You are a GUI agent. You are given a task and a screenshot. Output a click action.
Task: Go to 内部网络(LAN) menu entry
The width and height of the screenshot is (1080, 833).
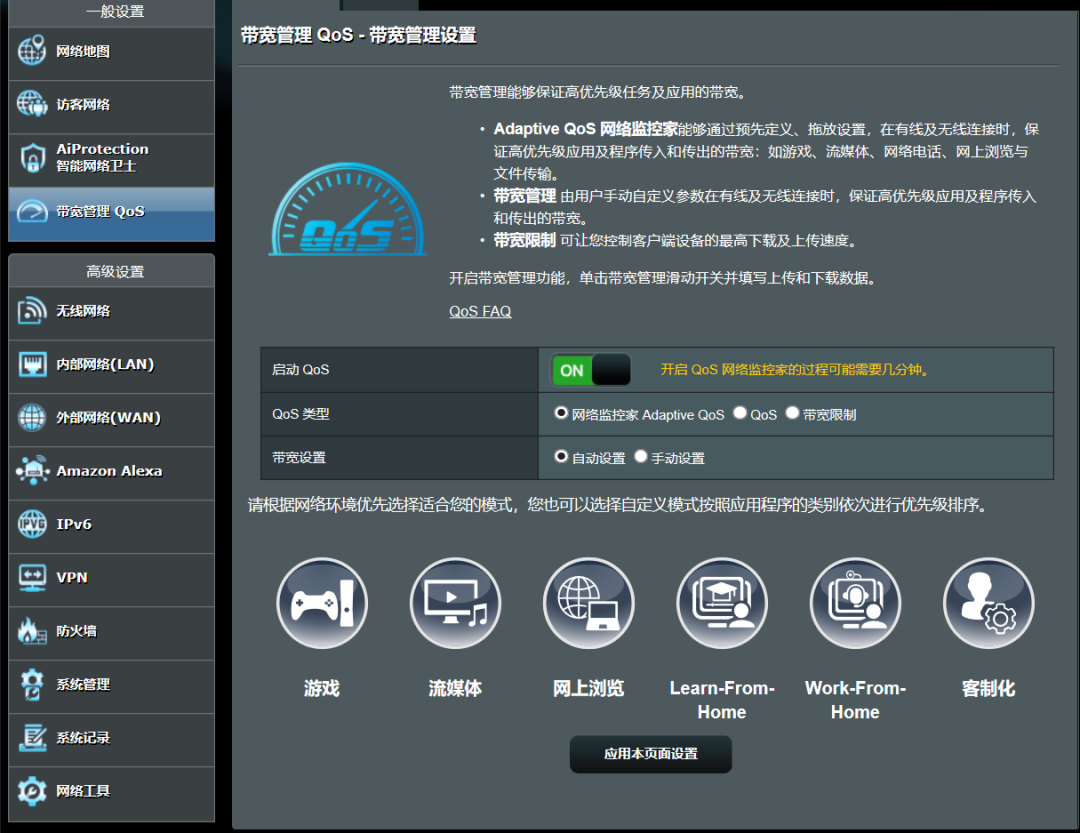[x=112, y=367]
